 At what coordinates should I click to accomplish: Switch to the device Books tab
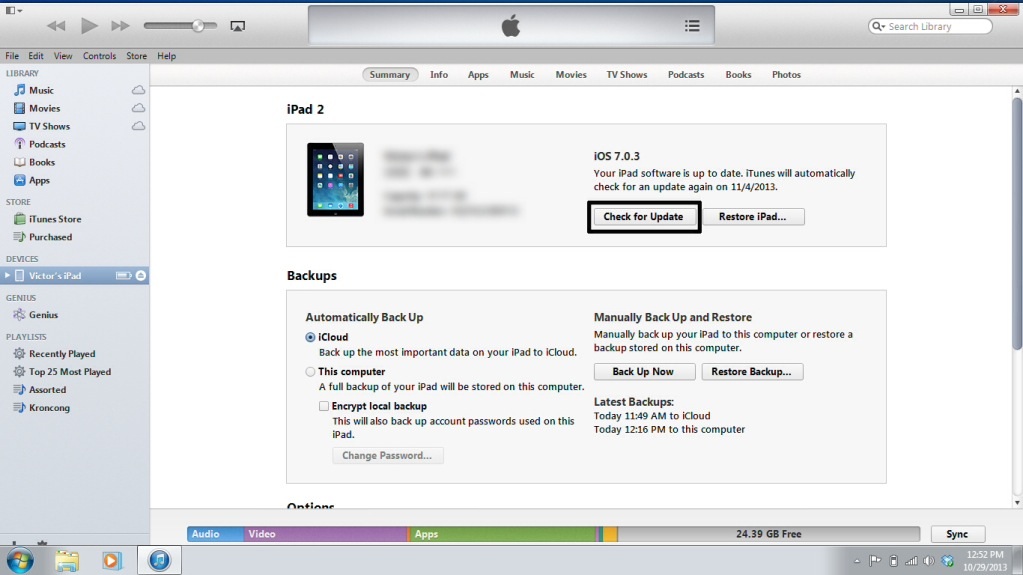pyautogui.click(x=739, y=74)
